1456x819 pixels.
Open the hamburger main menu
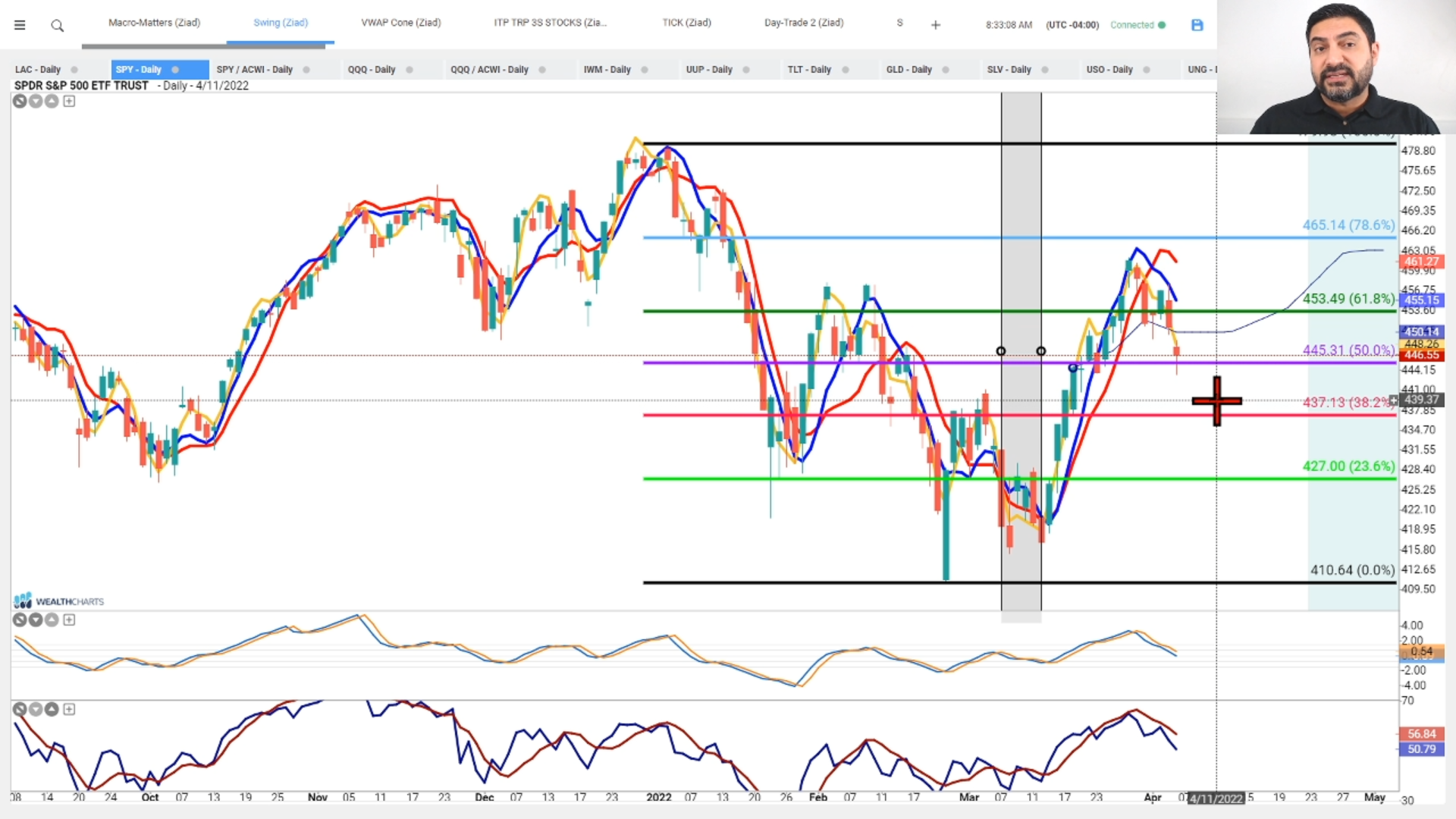[x=20, y=25]
